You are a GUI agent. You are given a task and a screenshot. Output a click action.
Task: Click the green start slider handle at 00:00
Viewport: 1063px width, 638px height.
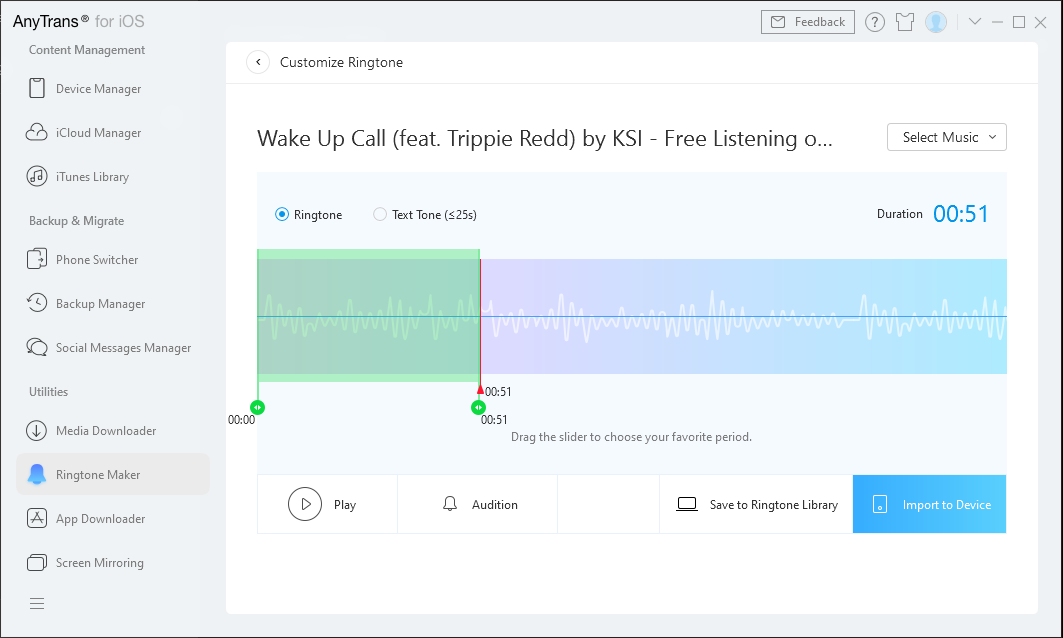tap(258, 407)
